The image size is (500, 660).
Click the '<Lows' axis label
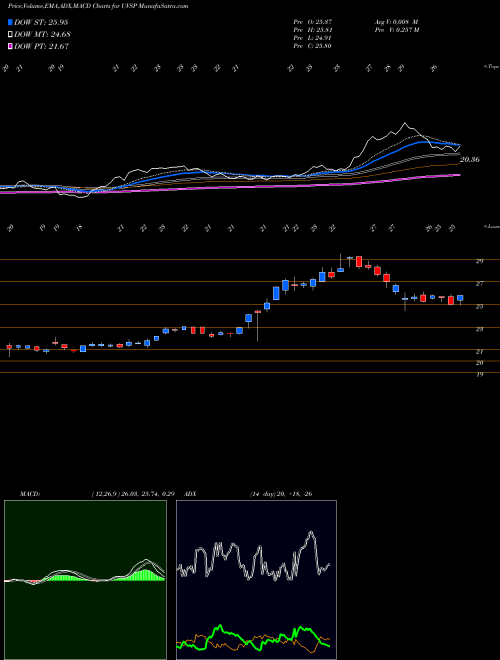point(491,227)
